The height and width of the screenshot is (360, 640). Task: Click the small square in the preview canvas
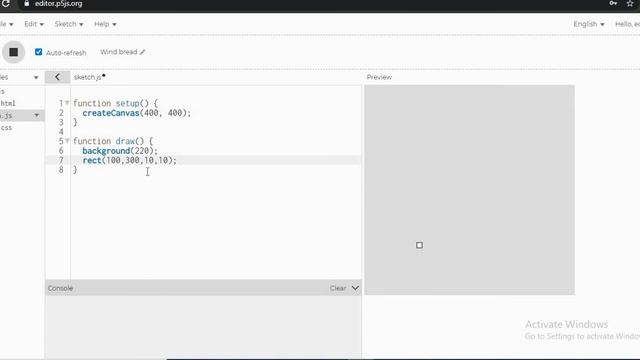tap(419, 245)
